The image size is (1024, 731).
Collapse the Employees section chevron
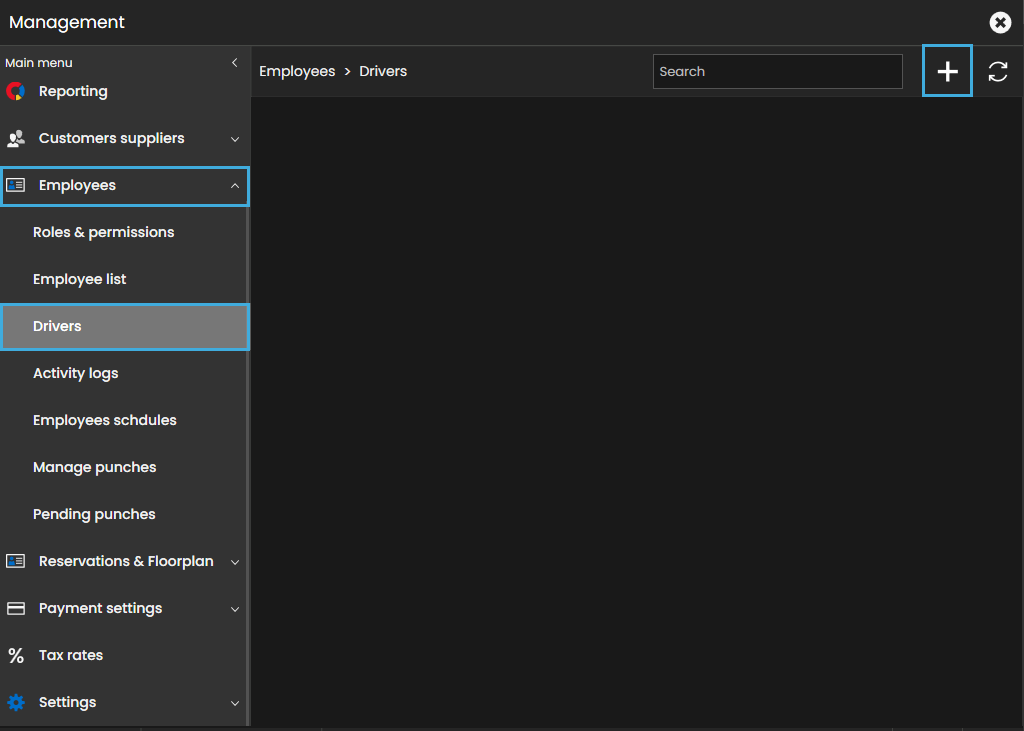click(235, 186)
